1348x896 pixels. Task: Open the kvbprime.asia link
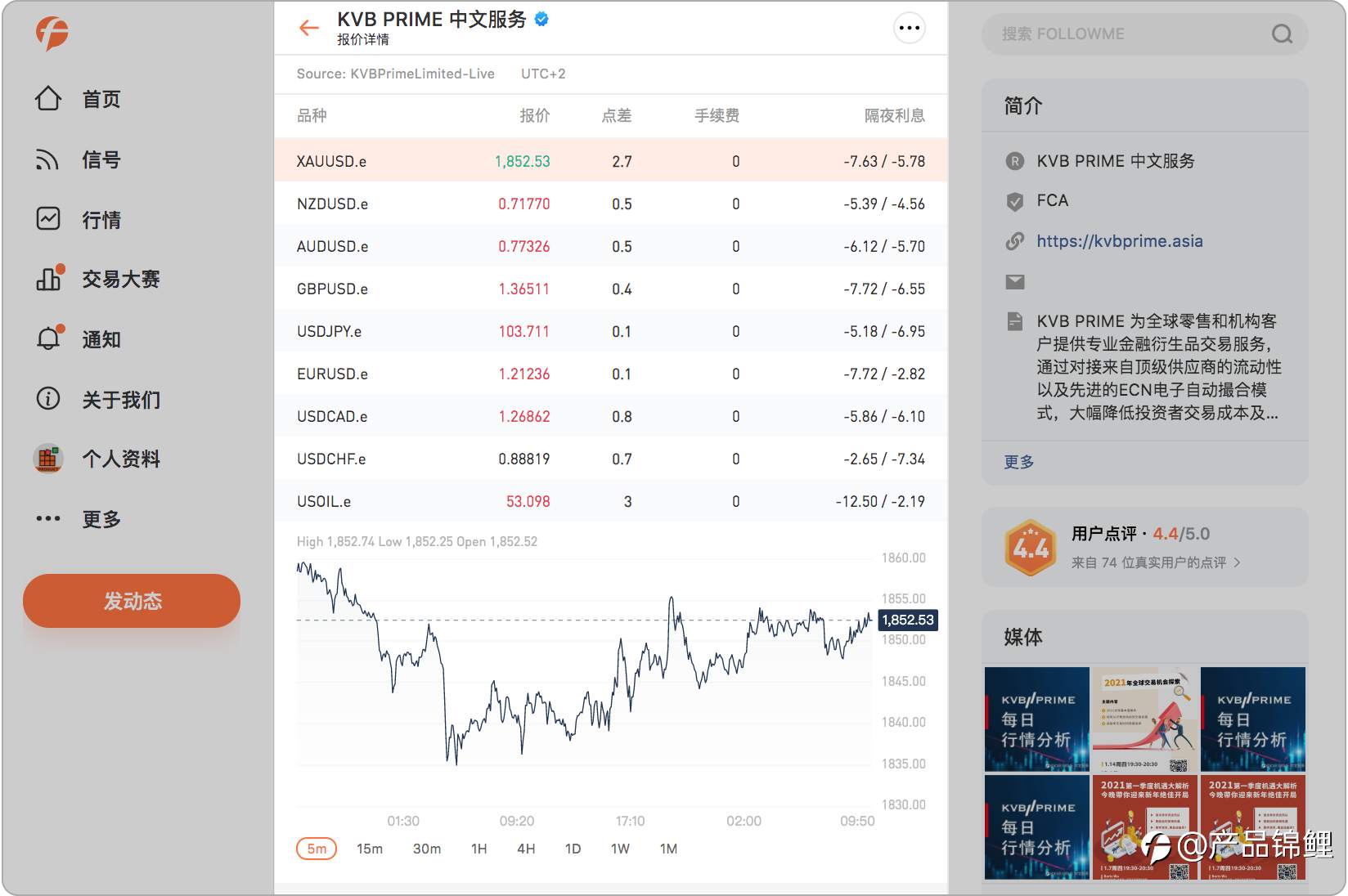(x=1120, y=241)
